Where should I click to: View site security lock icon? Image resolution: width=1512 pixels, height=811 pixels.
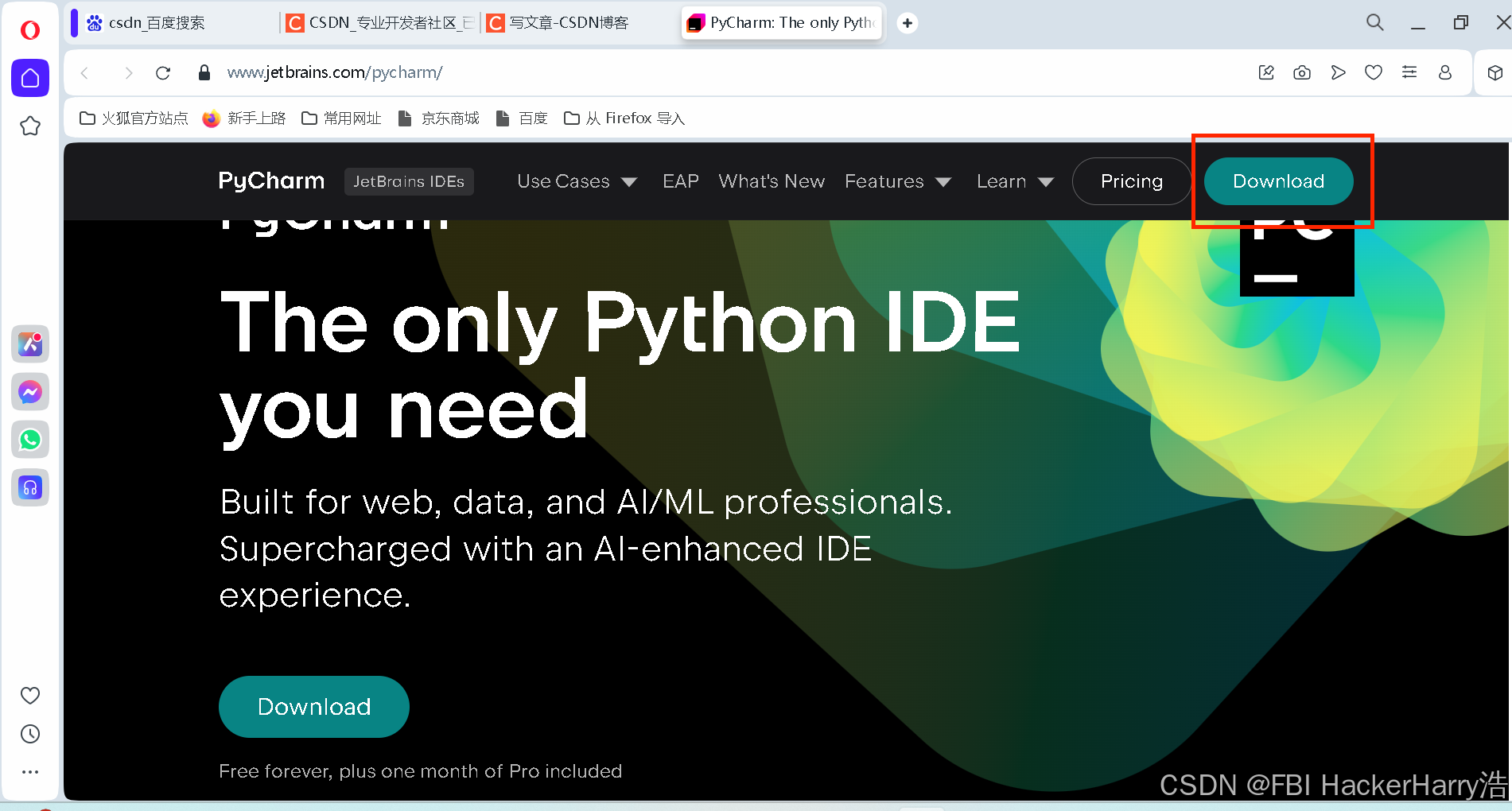pyautogui.click(x=204, y=72)
